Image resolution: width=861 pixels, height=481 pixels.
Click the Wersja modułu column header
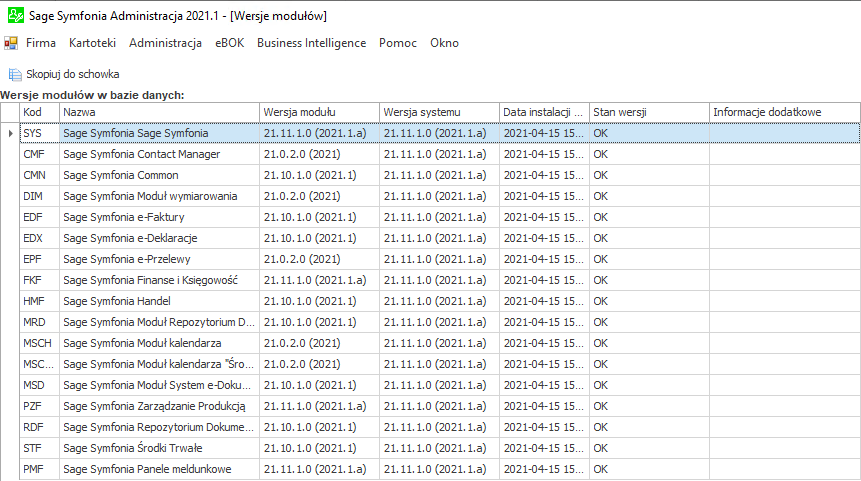318,112
